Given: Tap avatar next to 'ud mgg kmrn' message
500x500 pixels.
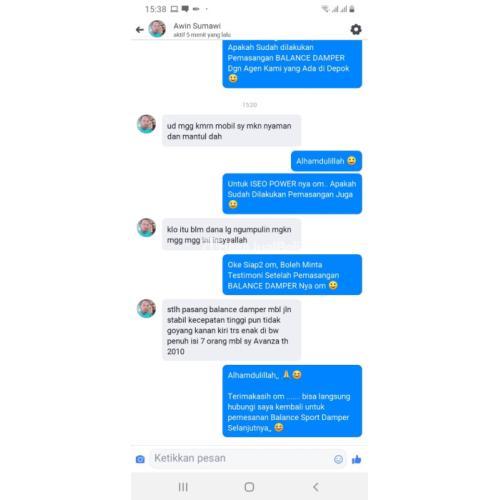Looking at the screenshot, I should [x=146, y=124].
